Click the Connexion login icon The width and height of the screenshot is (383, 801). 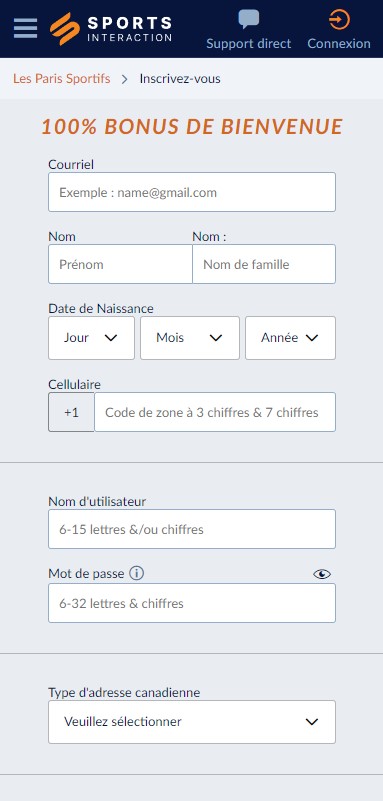click(339, 20)
